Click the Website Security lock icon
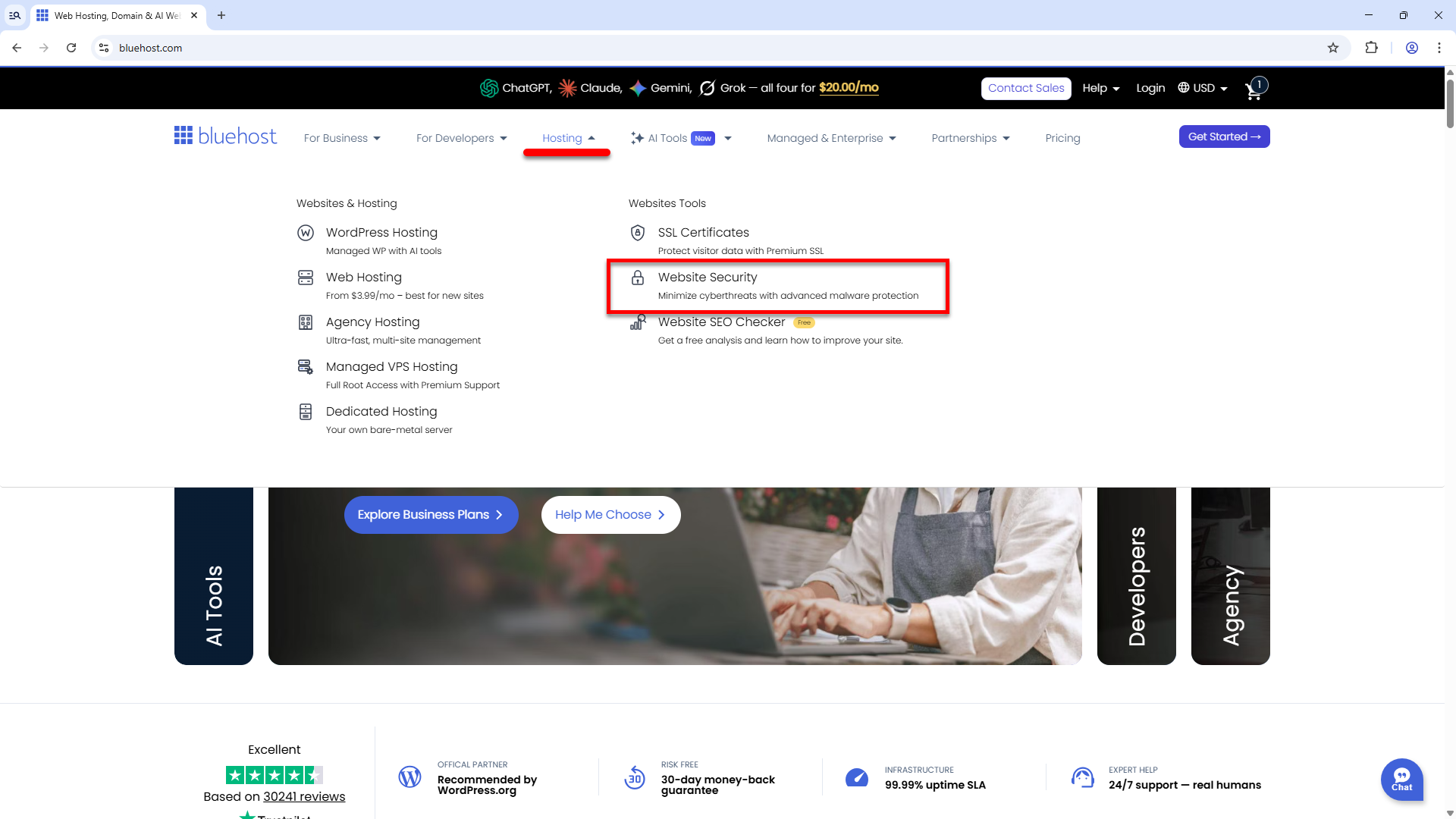 tap(638, 278)
